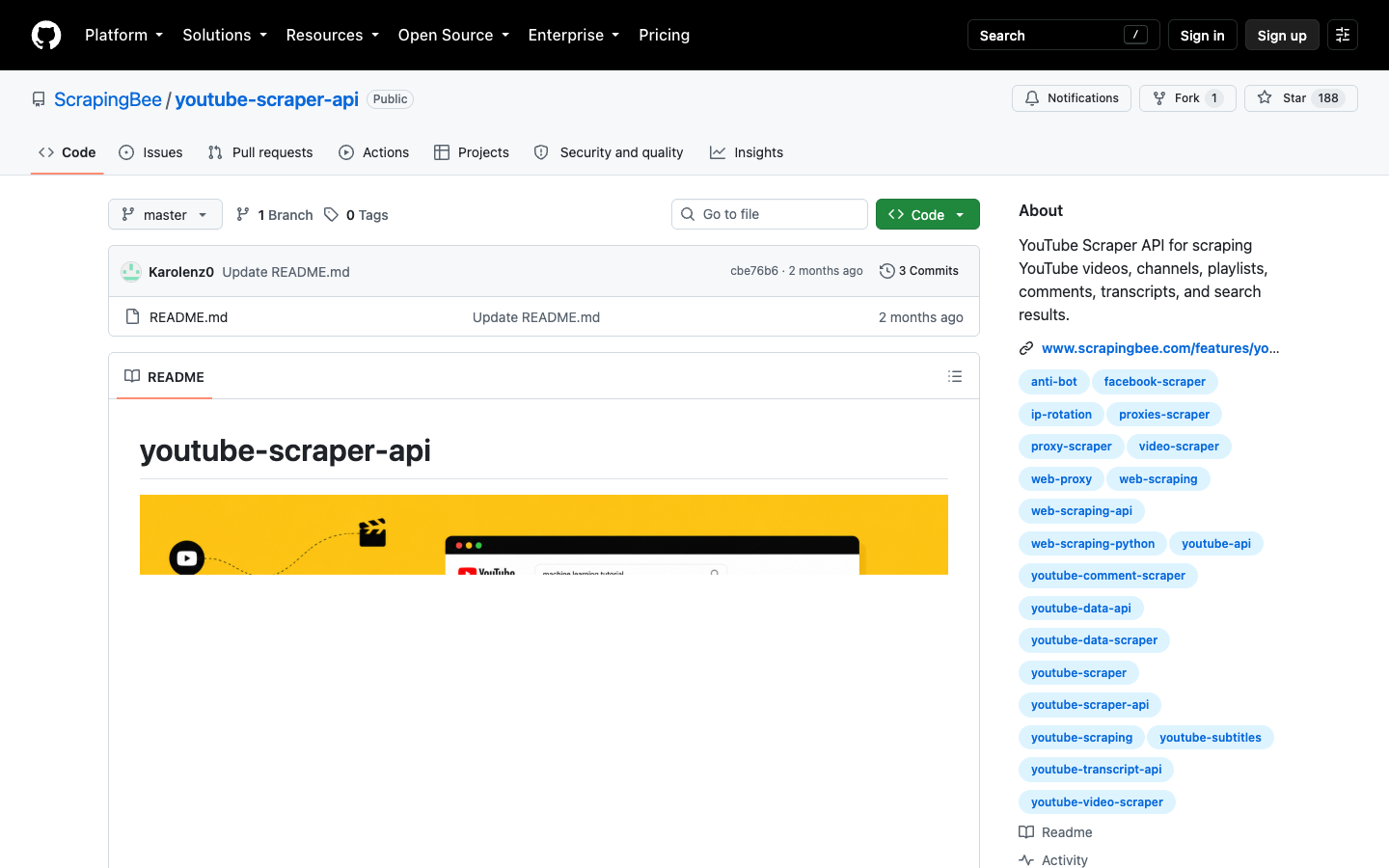Open the 3 Commits history
1389x868 pixels.
(x=919, y=271)
